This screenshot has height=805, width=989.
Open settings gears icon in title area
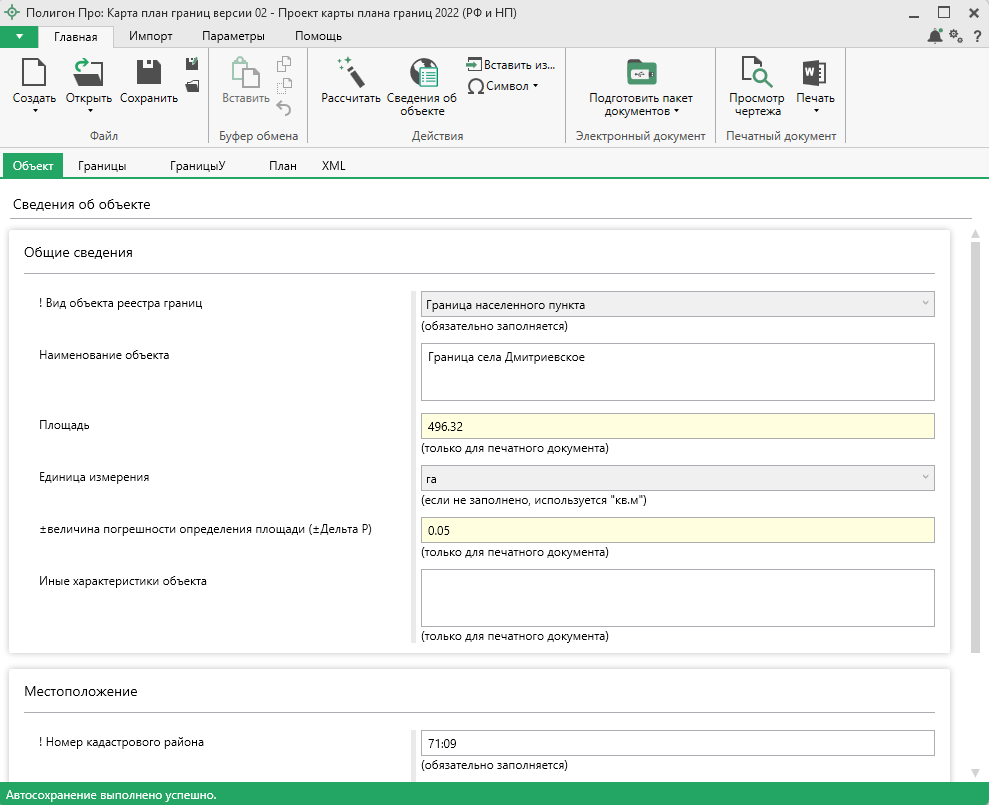click(956, 36)
